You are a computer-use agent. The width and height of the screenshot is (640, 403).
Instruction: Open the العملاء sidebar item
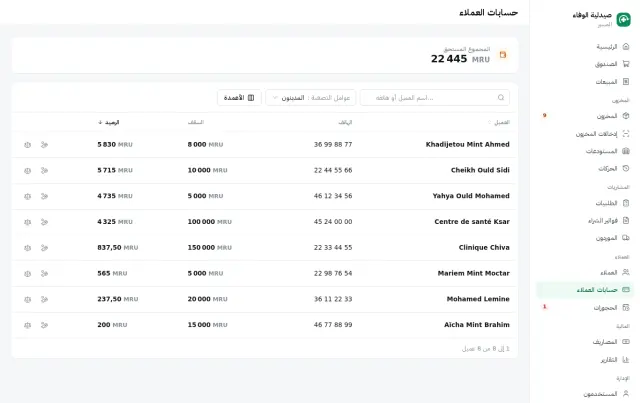pos(585,272)
